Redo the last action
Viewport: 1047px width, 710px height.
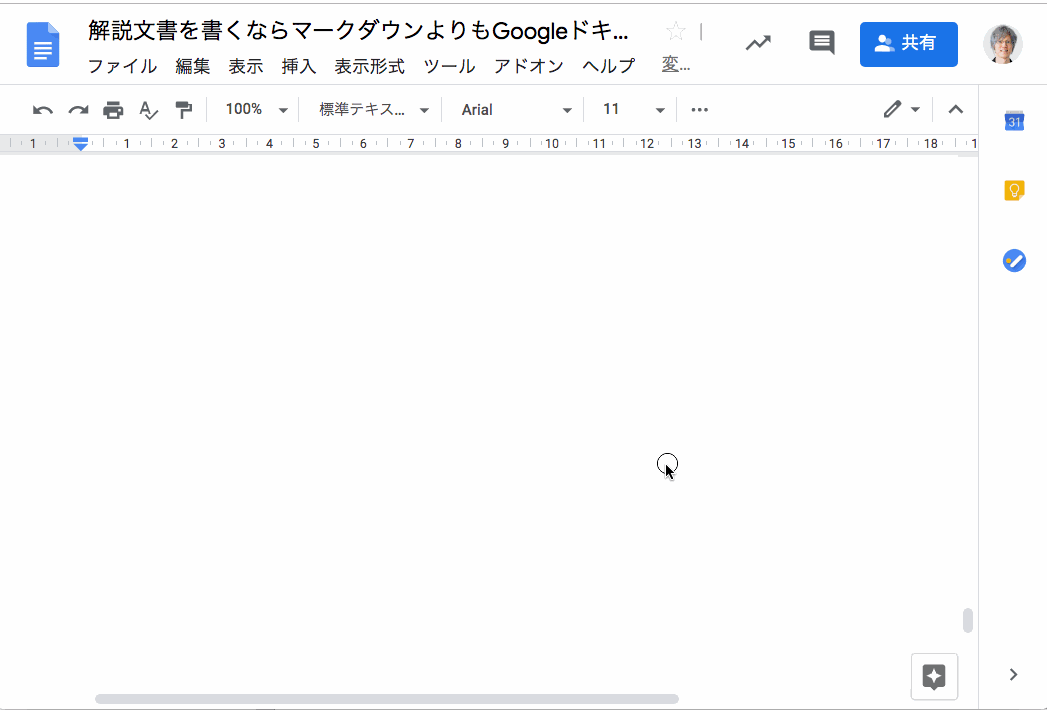78,110
